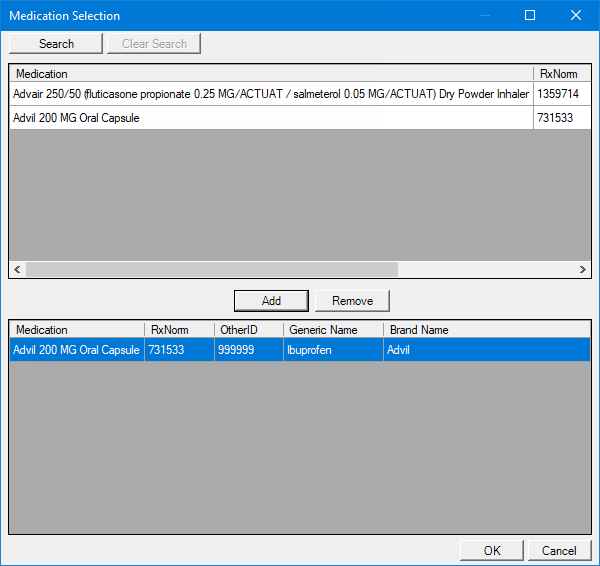Maximize the Medication Selection window
This screenshot has height=566, width=600.
tap(530, 15)
